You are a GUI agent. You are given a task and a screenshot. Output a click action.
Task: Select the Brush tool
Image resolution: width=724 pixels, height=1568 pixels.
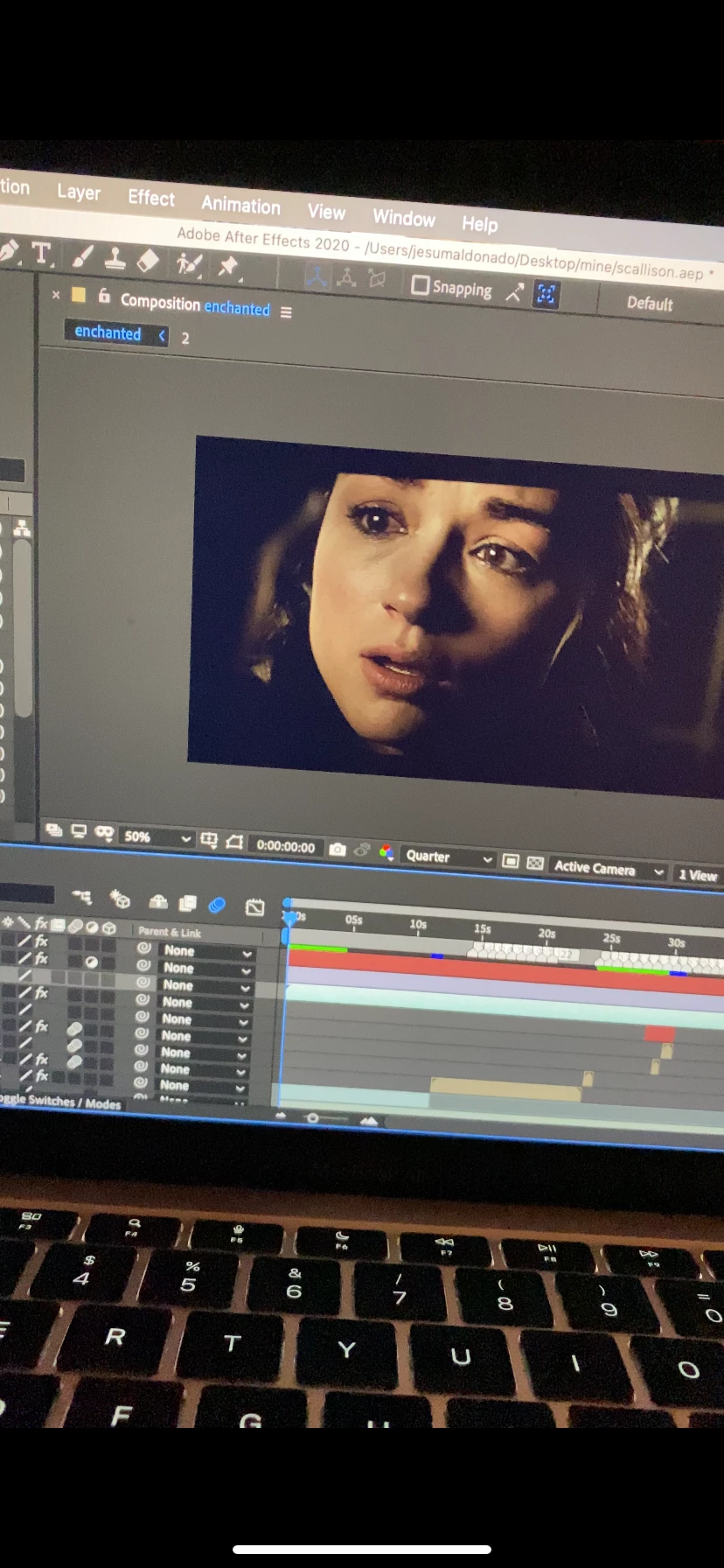tap(81, 256)
